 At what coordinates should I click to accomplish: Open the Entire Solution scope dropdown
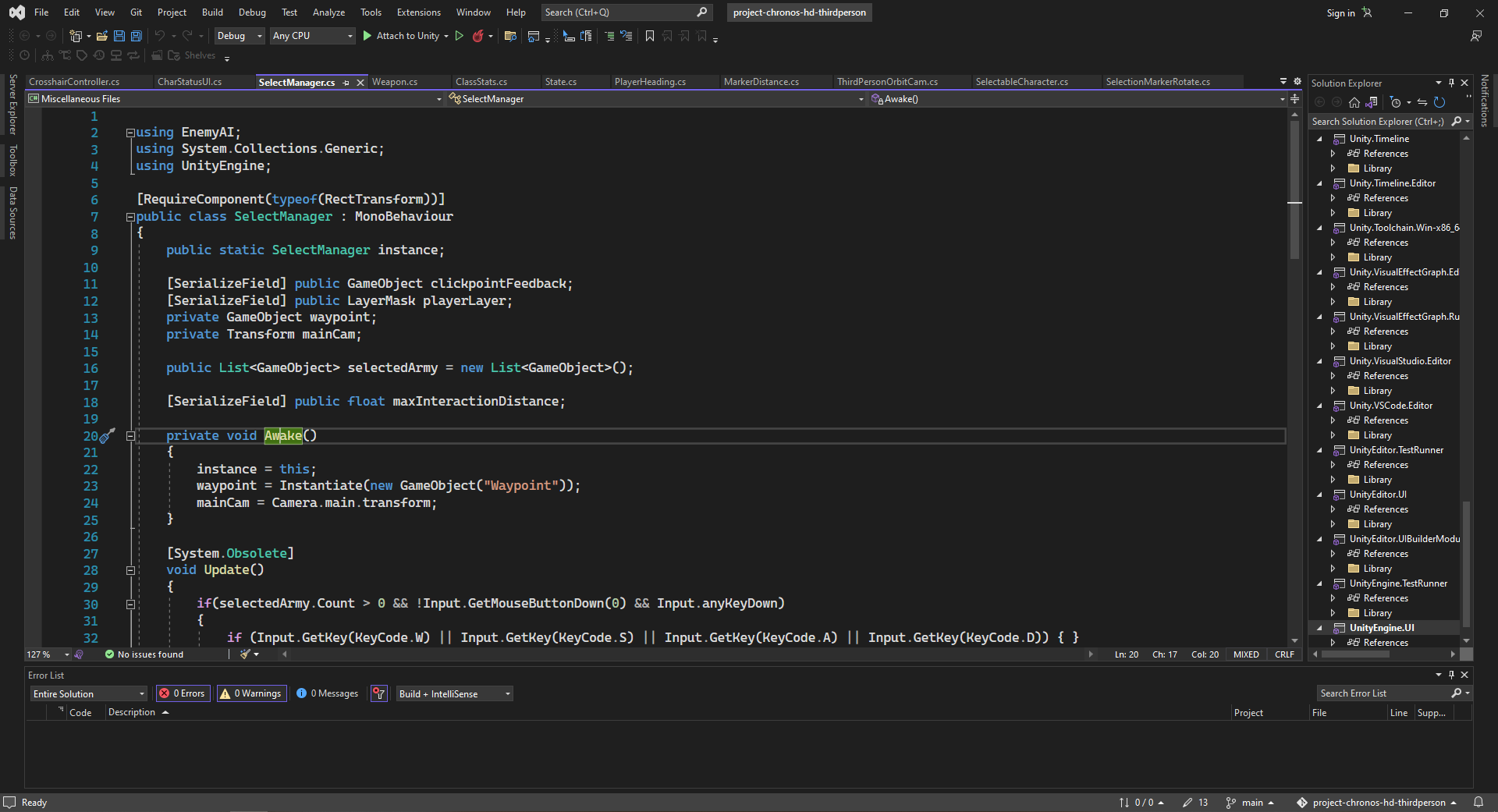(x=88, y=693)
